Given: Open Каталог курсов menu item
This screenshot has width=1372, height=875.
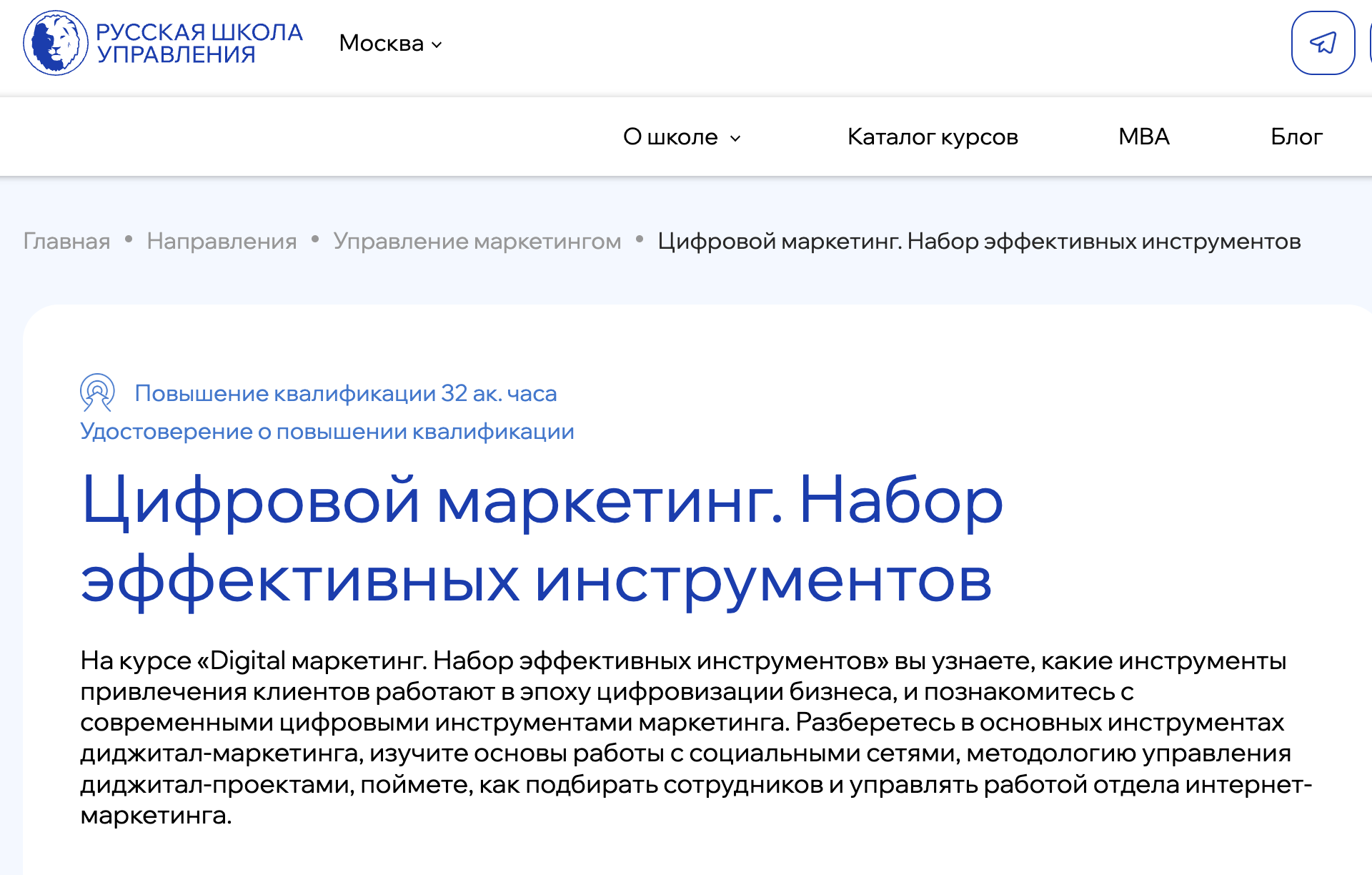Looking at the screenshot, I should [933, 137].
